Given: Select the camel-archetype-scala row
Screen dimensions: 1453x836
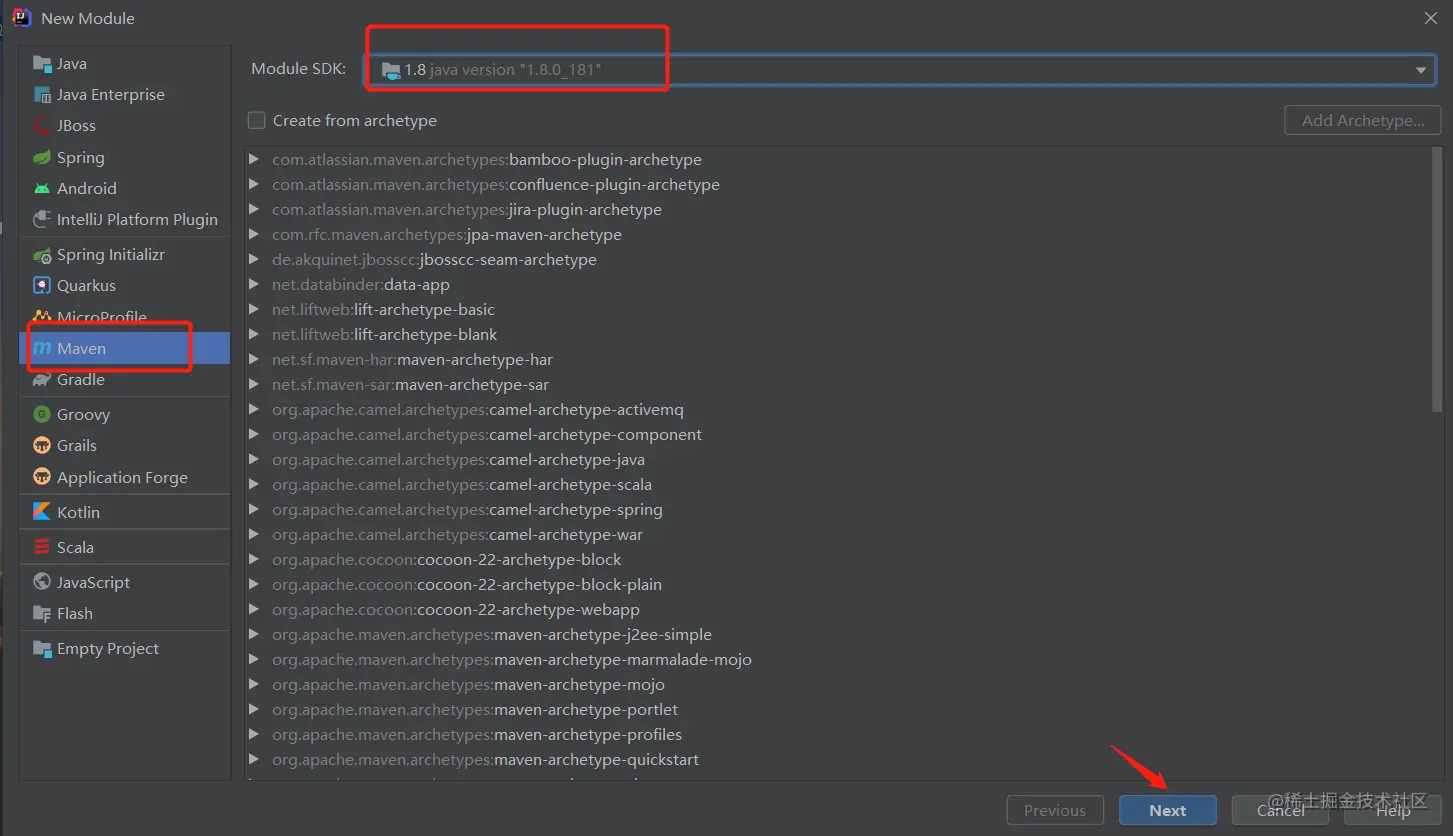Looking at the screenshot, I should (x=838, y=485).
